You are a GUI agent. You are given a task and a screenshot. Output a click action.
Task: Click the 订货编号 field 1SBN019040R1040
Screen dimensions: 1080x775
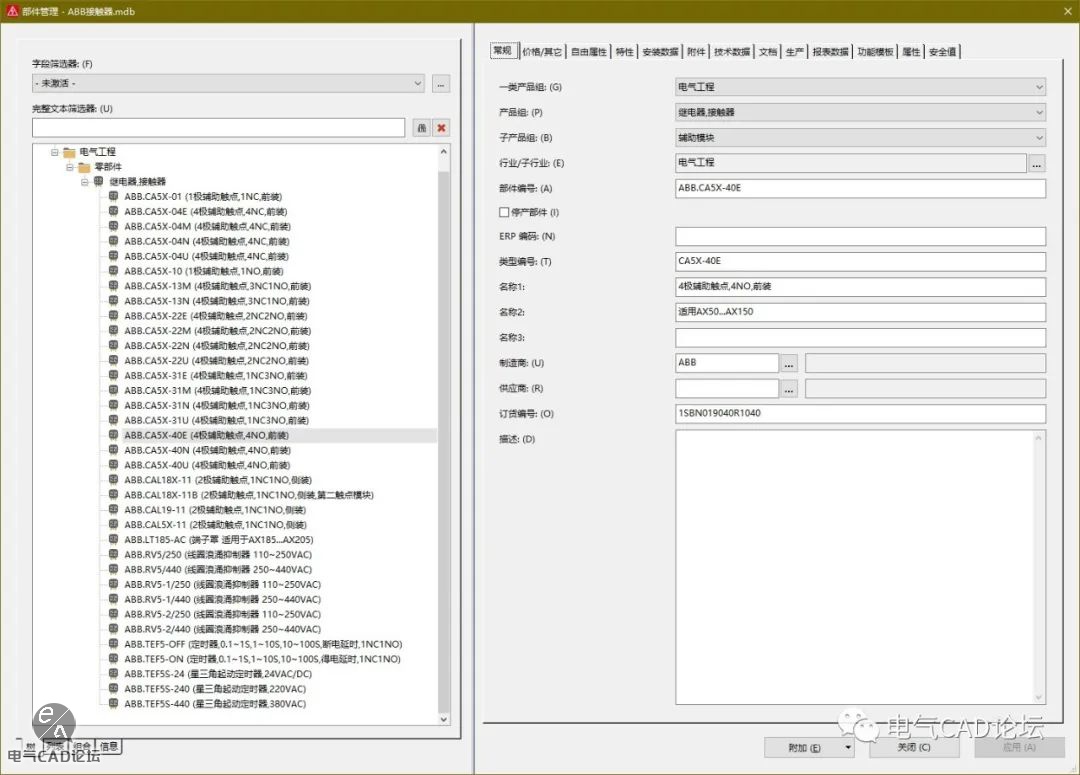[x=860, y=413]
